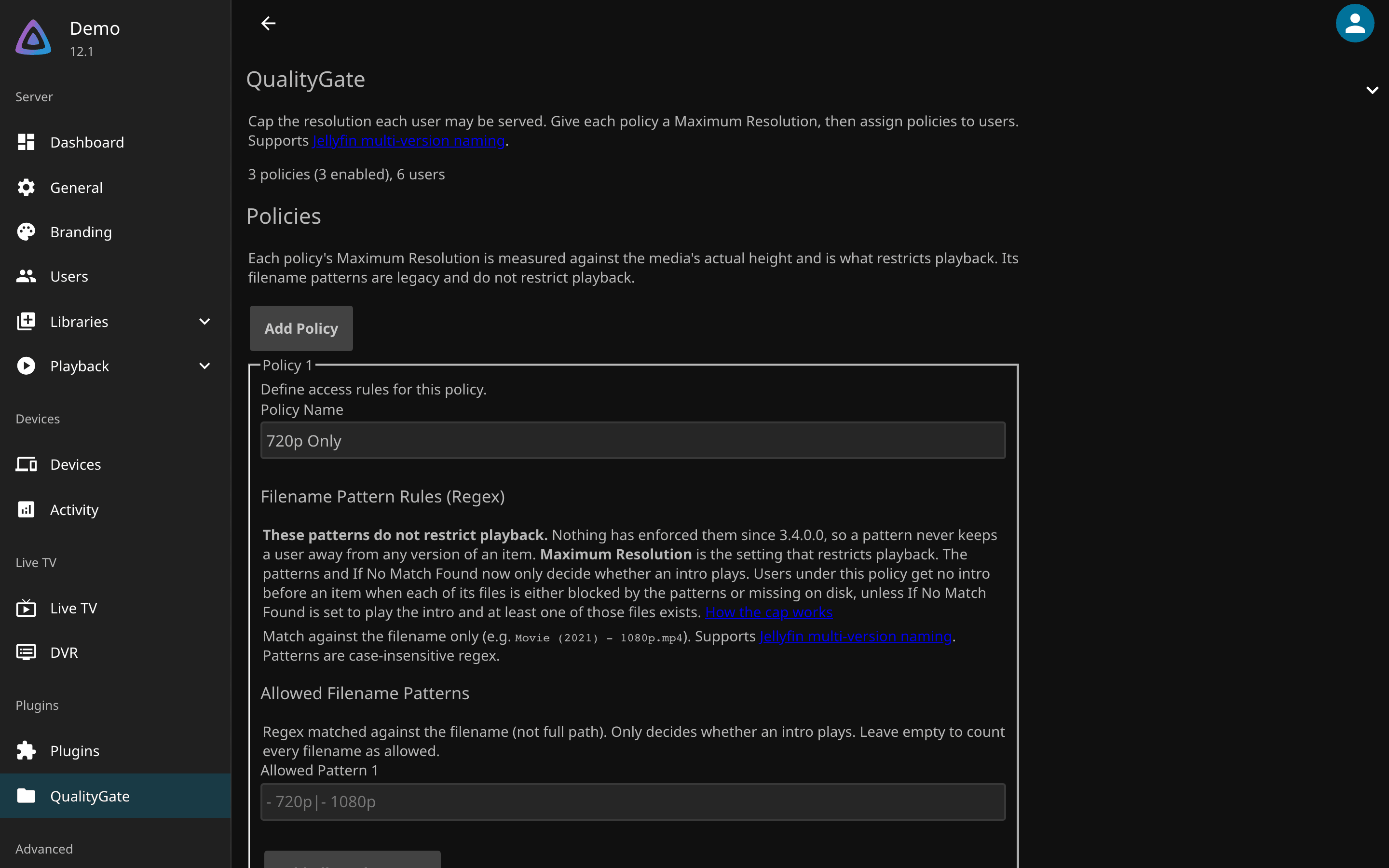1389x868 pixels.
Task: Open the Branding page
Action: pos(115,232)
